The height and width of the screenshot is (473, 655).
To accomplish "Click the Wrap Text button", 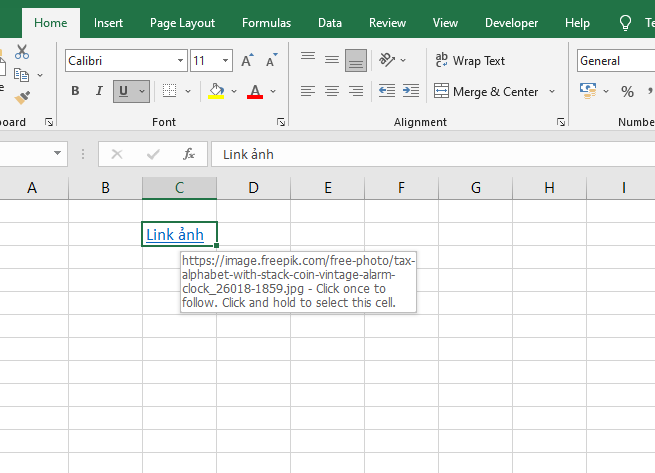I will (470, 61).
